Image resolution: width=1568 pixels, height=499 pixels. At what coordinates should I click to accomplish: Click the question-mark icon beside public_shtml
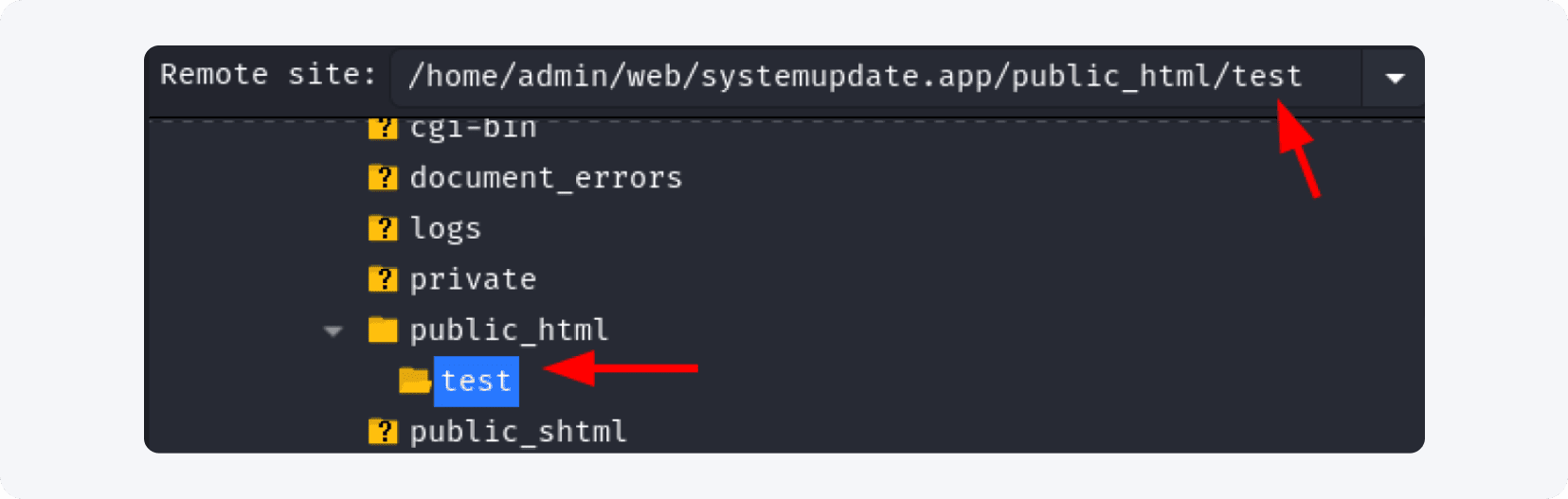click(x=383, y=432)
